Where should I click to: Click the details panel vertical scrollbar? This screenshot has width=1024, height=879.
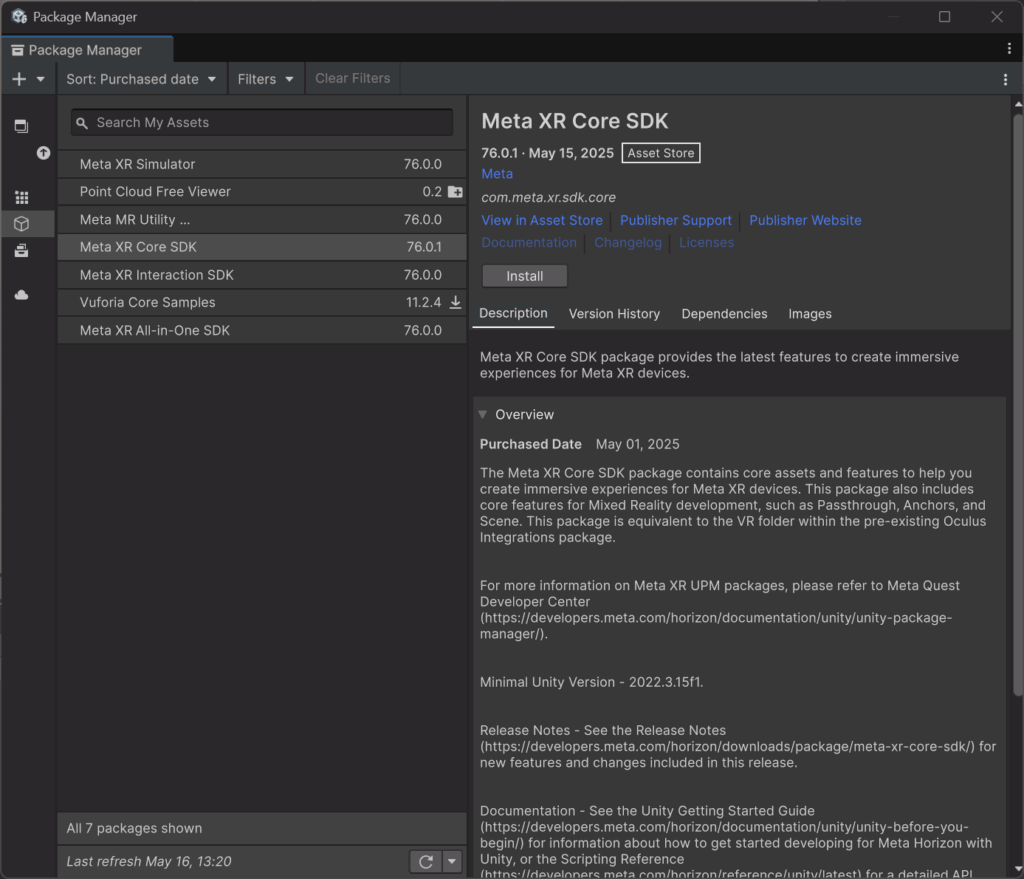point(1018,405)
